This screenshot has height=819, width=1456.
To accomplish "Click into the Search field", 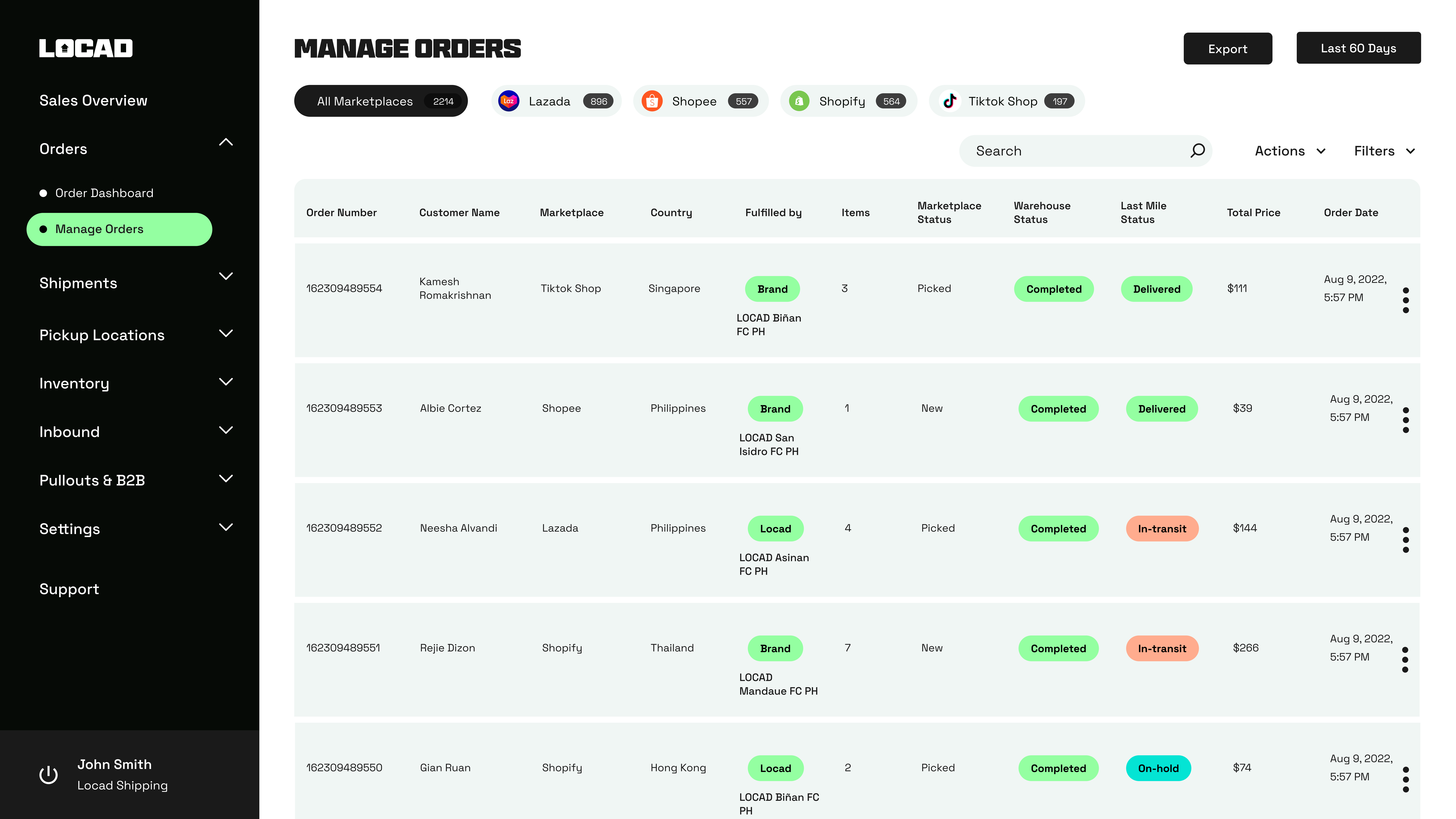I will [1074, 151].
